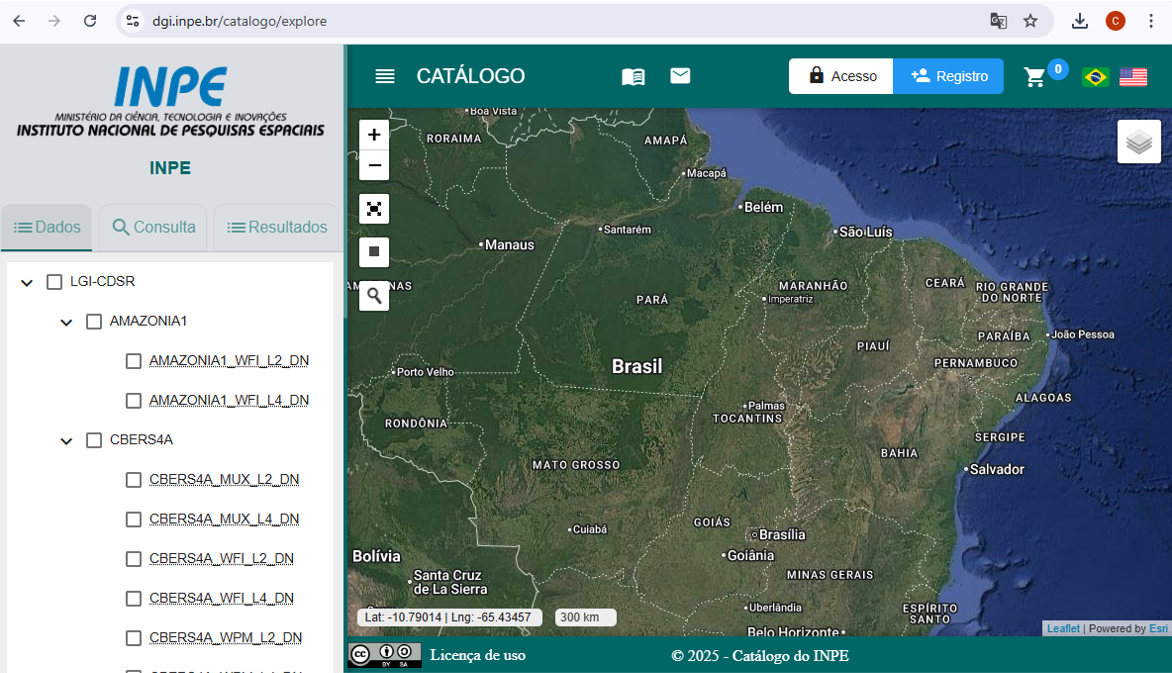The image size is (1172, 673).
Task: Select the rectangle draw tool on map
Action: coord(374,251)
